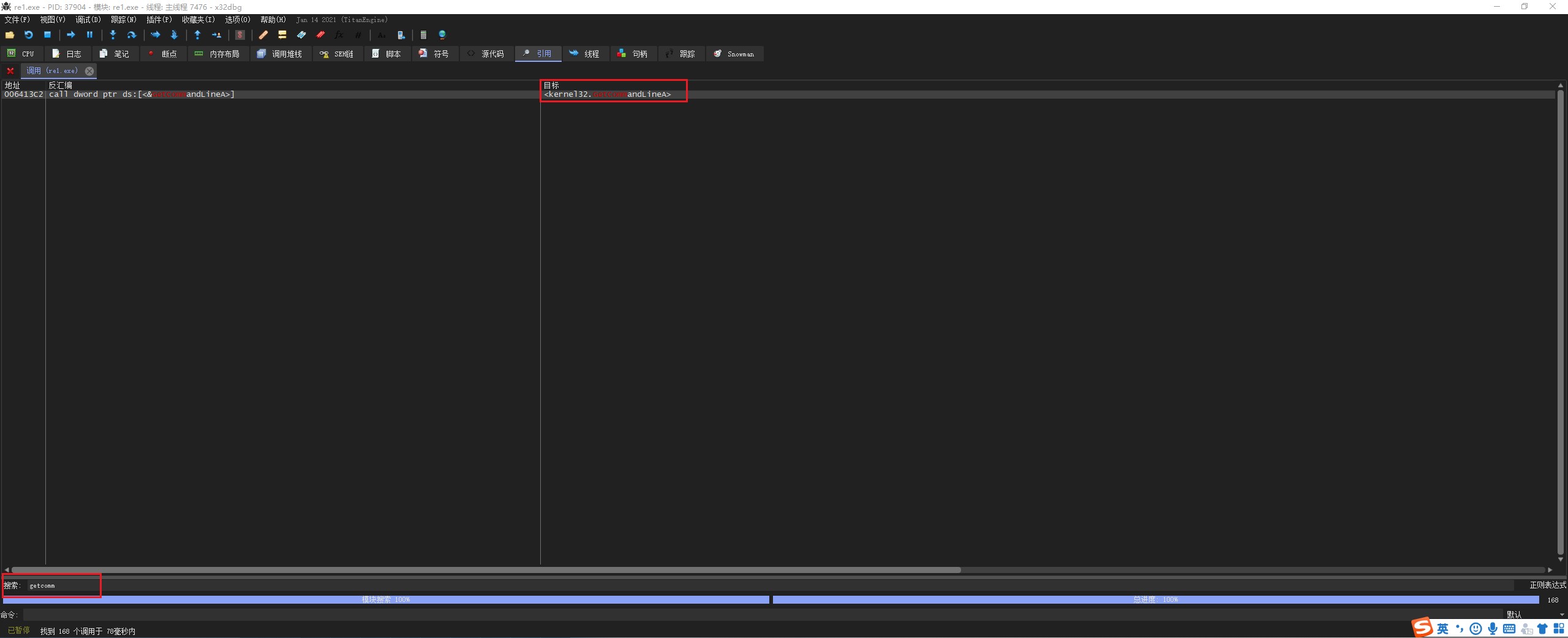The height and width of the screenshot is (638, 1568).
Task: Click the open file folder icon
Action: pos(10,35)
